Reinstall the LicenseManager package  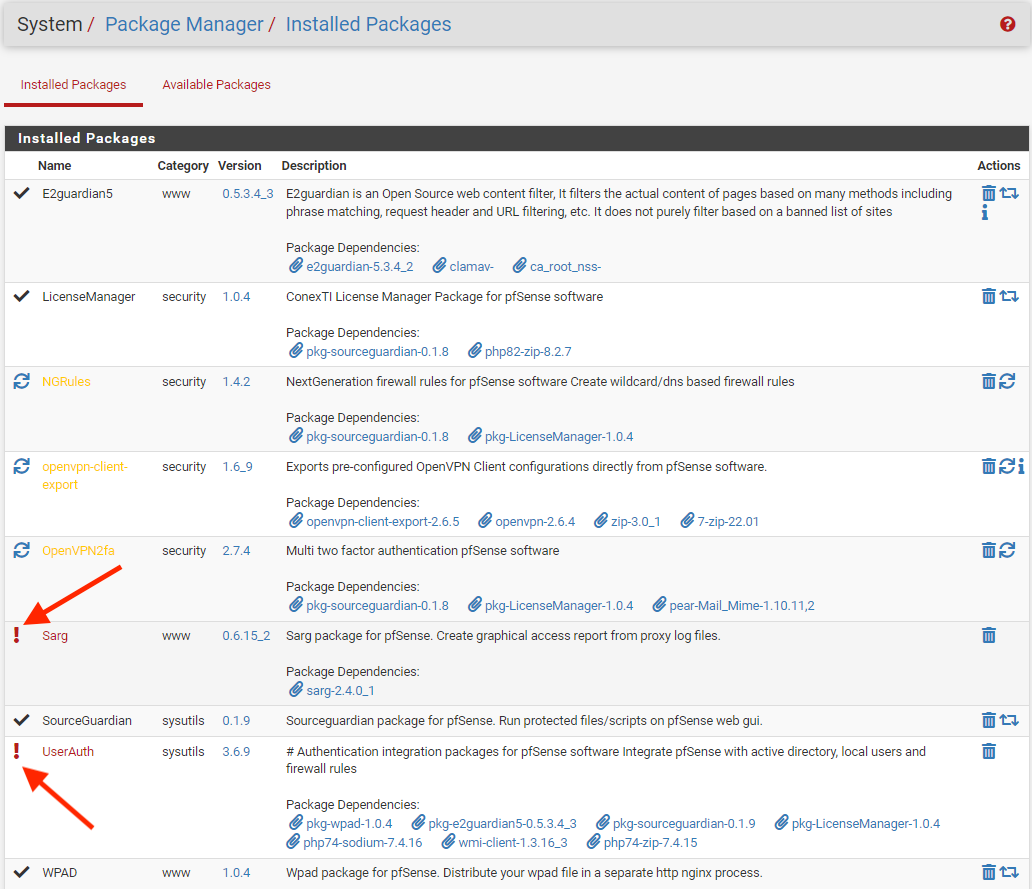coord(1009,296)
